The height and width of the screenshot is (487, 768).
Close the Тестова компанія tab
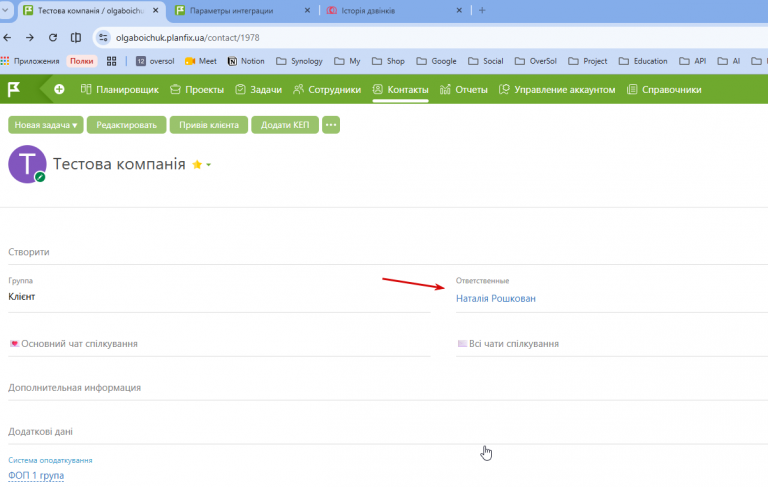(155, 10)
